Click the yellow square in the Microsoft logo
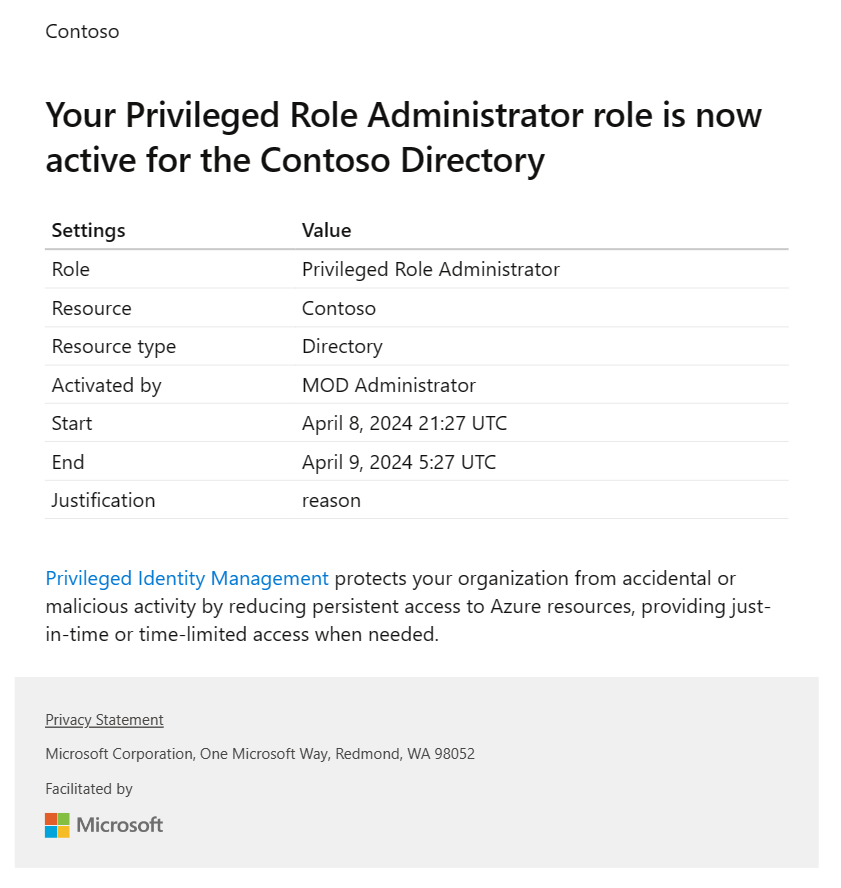841x888 pixels. coord(63,831)
